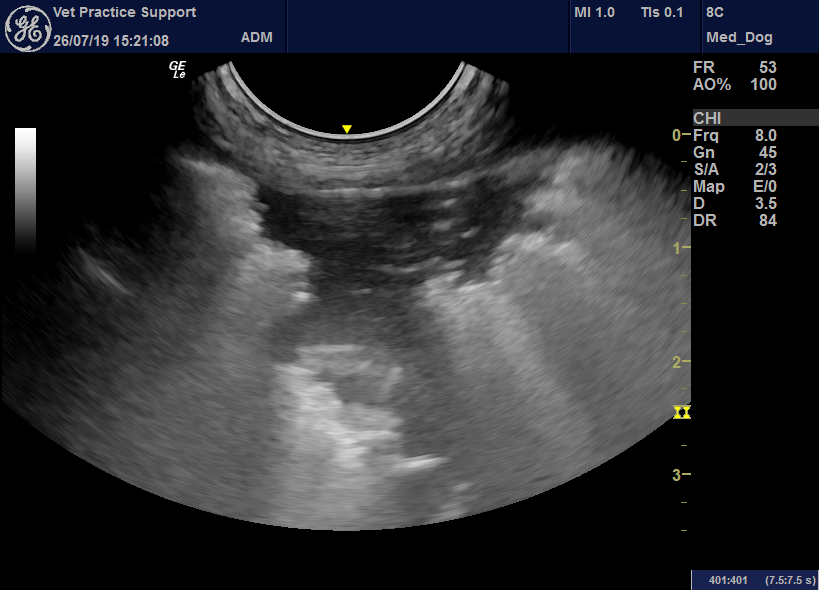
Task: Click the Med_Dog preset label
Action: point(739,38)
